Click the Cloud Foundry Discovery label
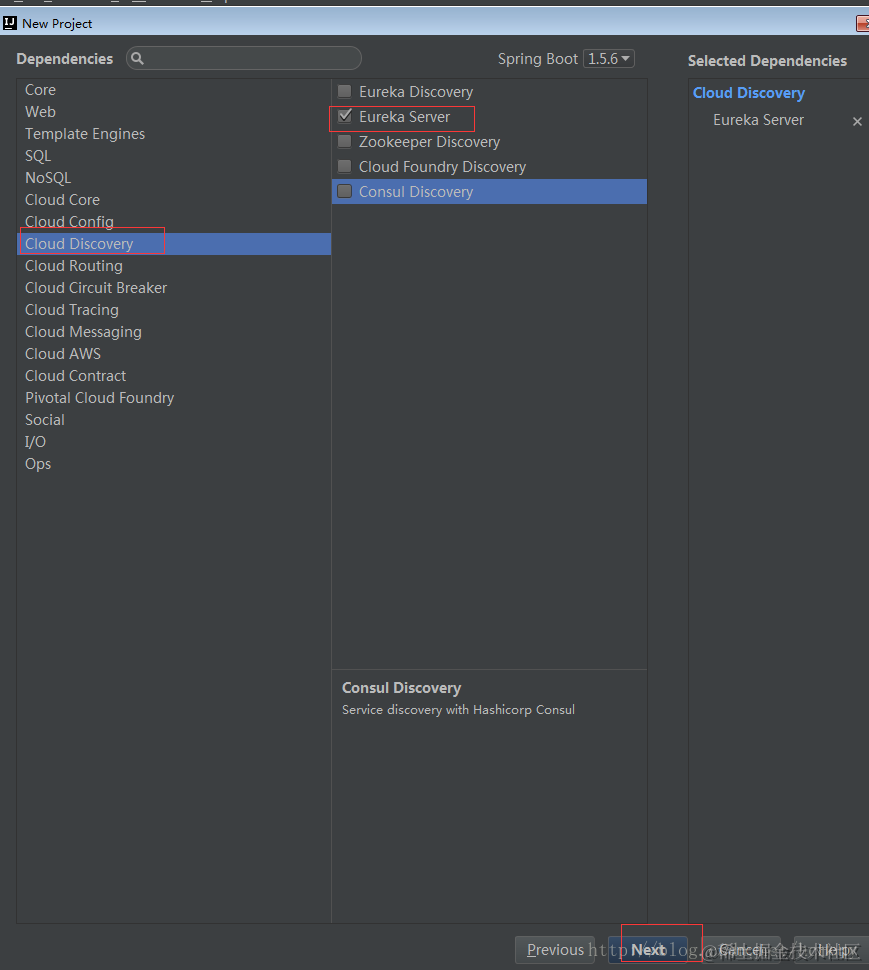Image resolution: width=869 pixels, height=970 pixels. pos(442,167)
